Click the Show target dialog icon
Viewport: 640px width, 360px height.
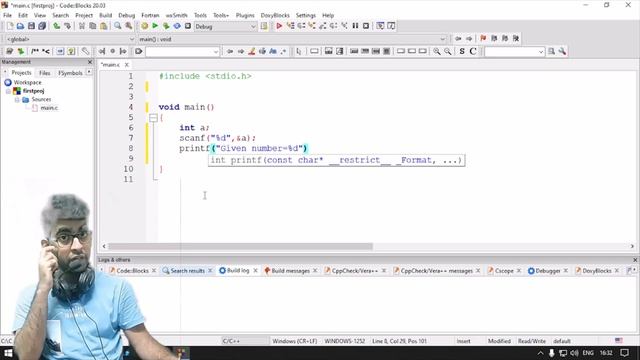pos(264,26)
